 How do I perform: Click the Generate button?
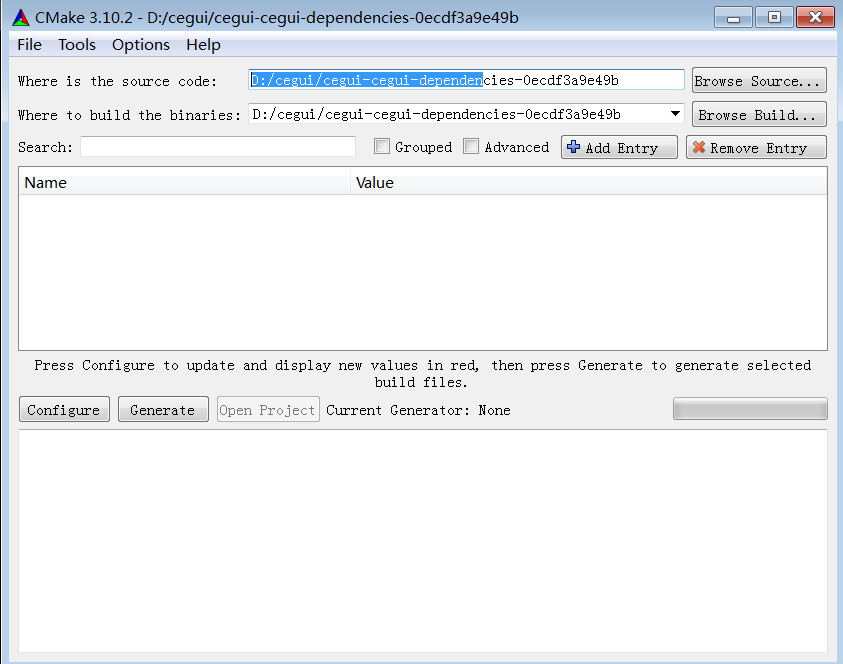tap(163, 410)
